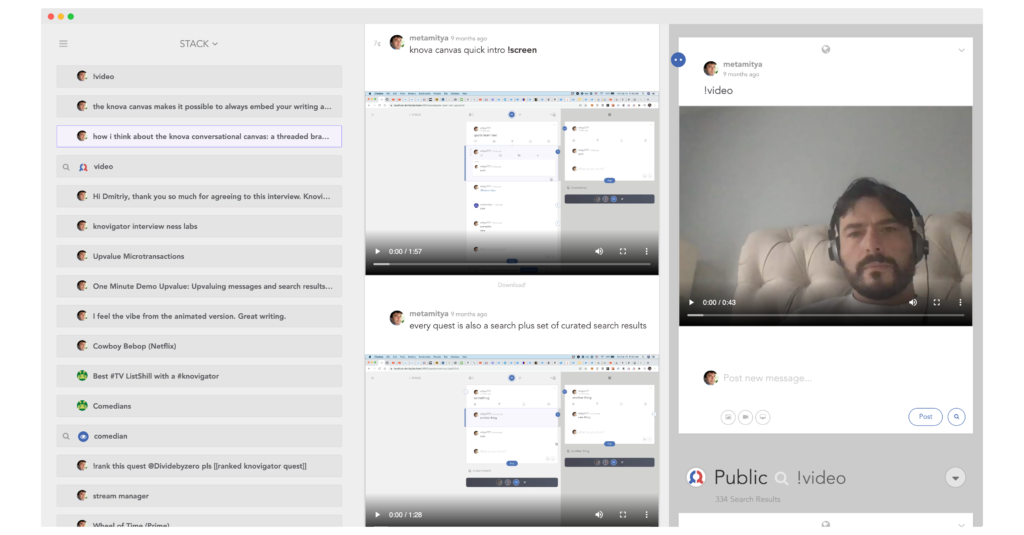The height and width of the screenshot is (535, 1024).
Task: Open 'One Minute Demo Upvalue' entry
Action: tap(199, 286)
